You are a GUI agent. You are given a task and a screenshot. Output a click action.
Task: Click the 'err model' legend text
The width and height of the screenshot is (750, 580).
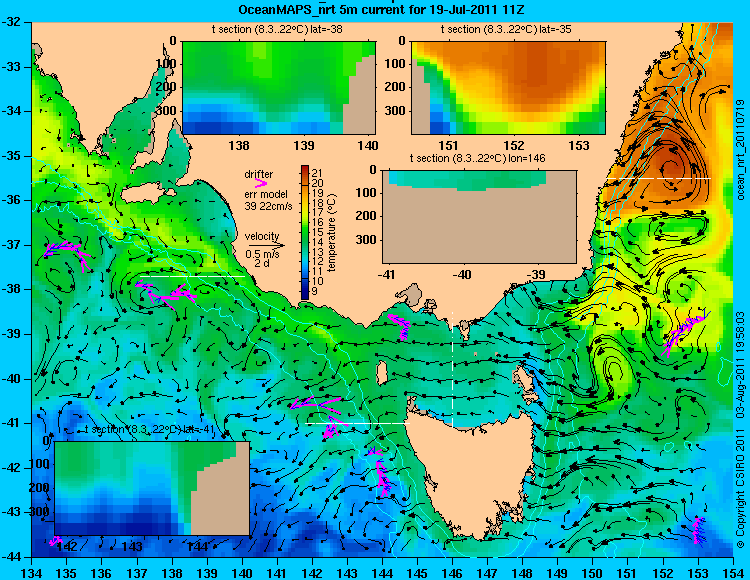[x=266, y=194]
